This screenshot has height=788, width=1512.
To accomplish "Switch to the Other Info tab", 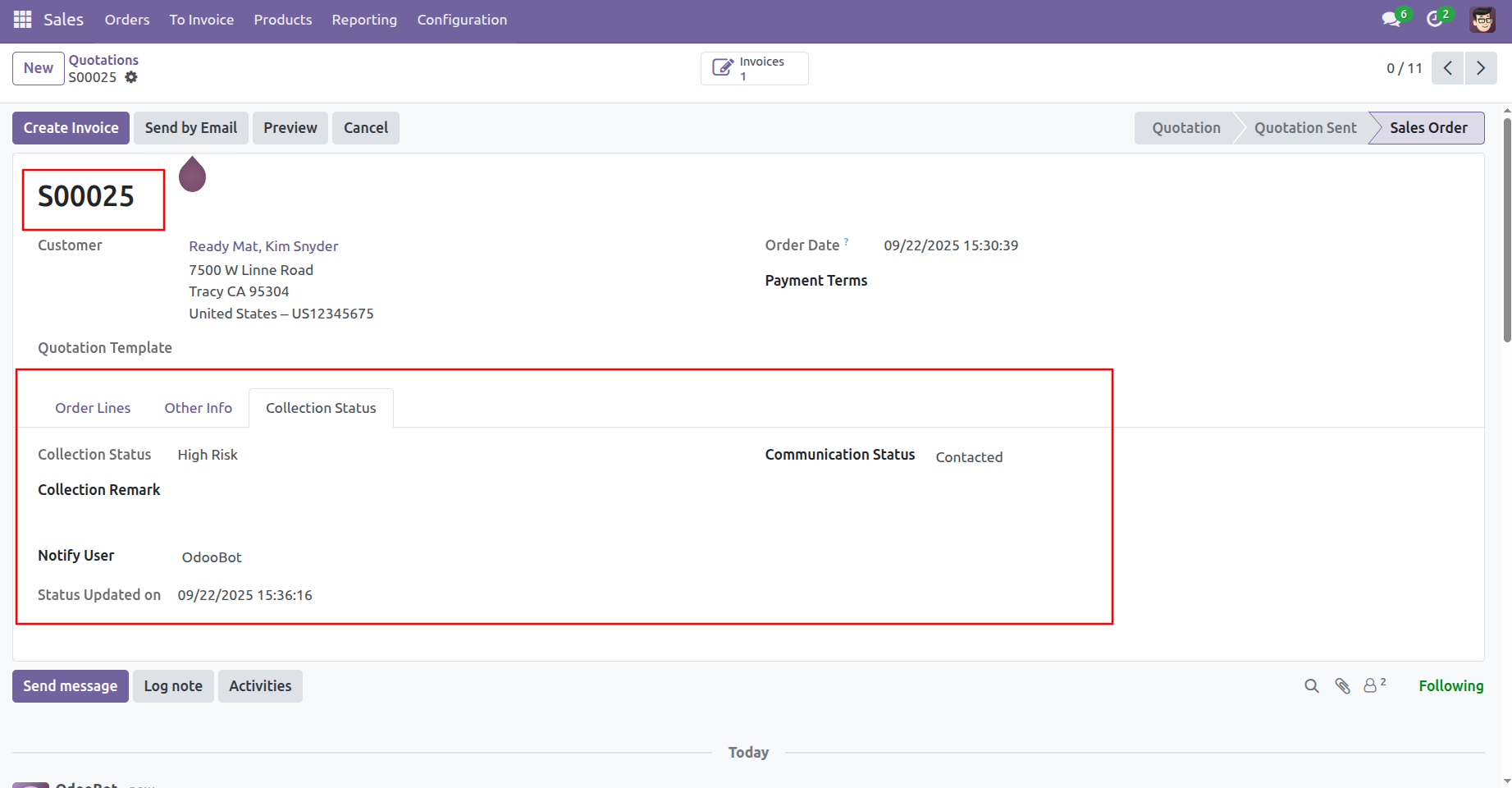I will [x=198, y=408].
